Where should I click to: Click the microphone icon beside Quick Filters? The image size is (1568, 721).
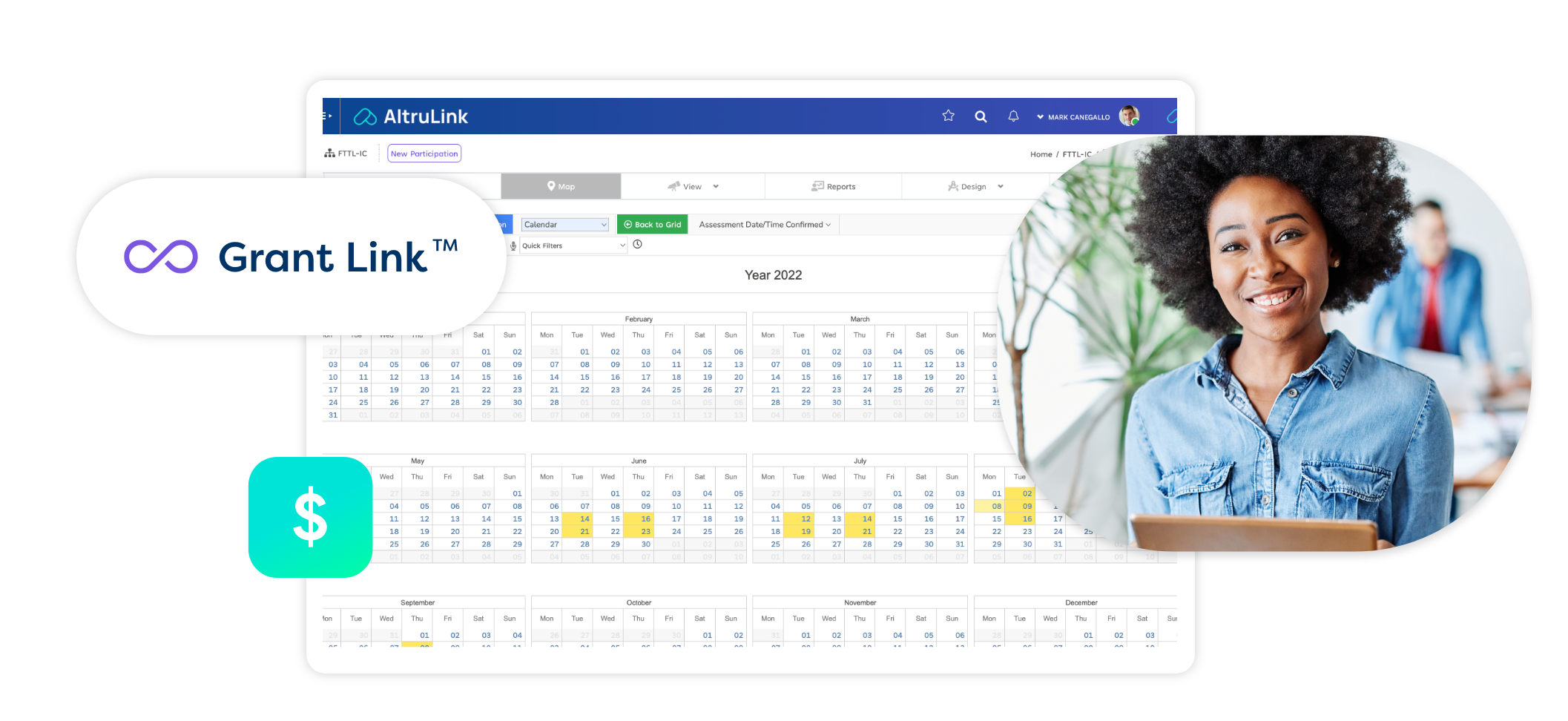[x=513, y=246]
